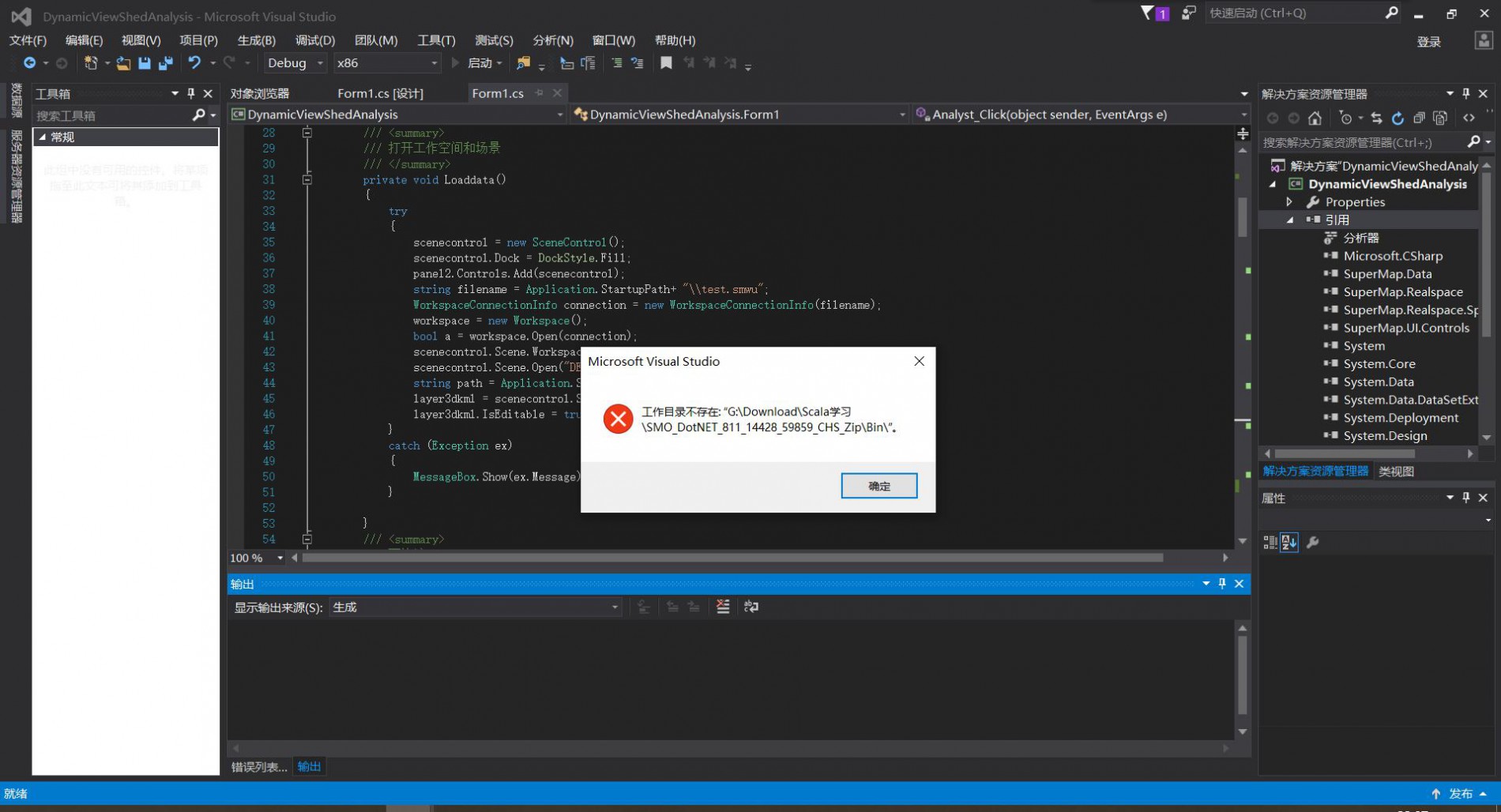Select the Microsoft.CSharp reference
The width and height of the screenshot is (1501, 812).
1393,256
